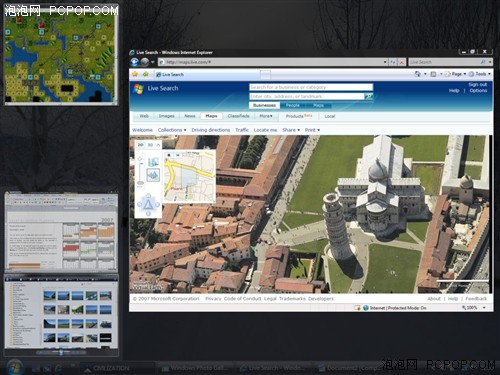Select the road/aerial map style icon
The height and width of the screenshot is (375, 500).
coord(153,162)
